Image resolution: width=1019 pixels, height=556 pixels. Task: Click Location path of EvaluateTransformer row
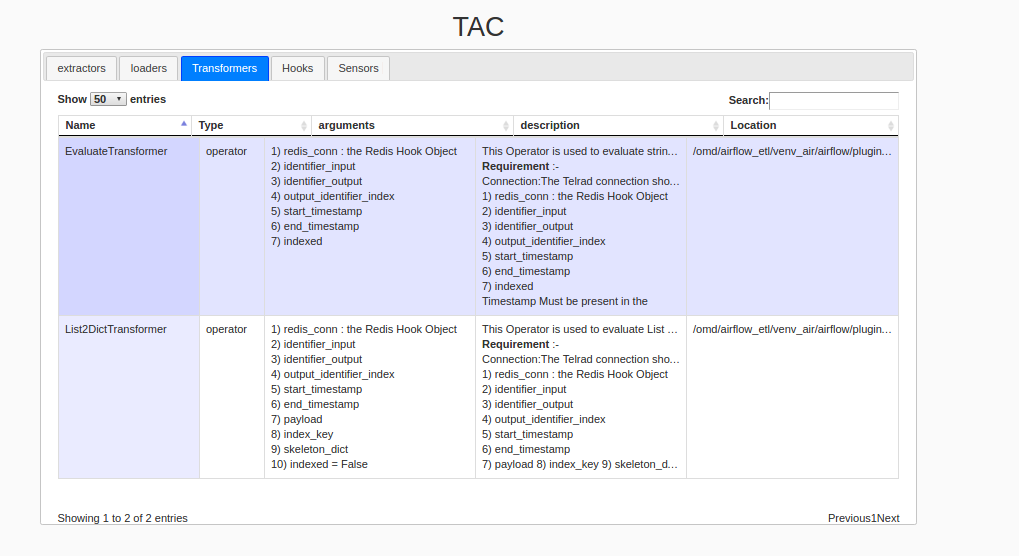pos(792,151)
